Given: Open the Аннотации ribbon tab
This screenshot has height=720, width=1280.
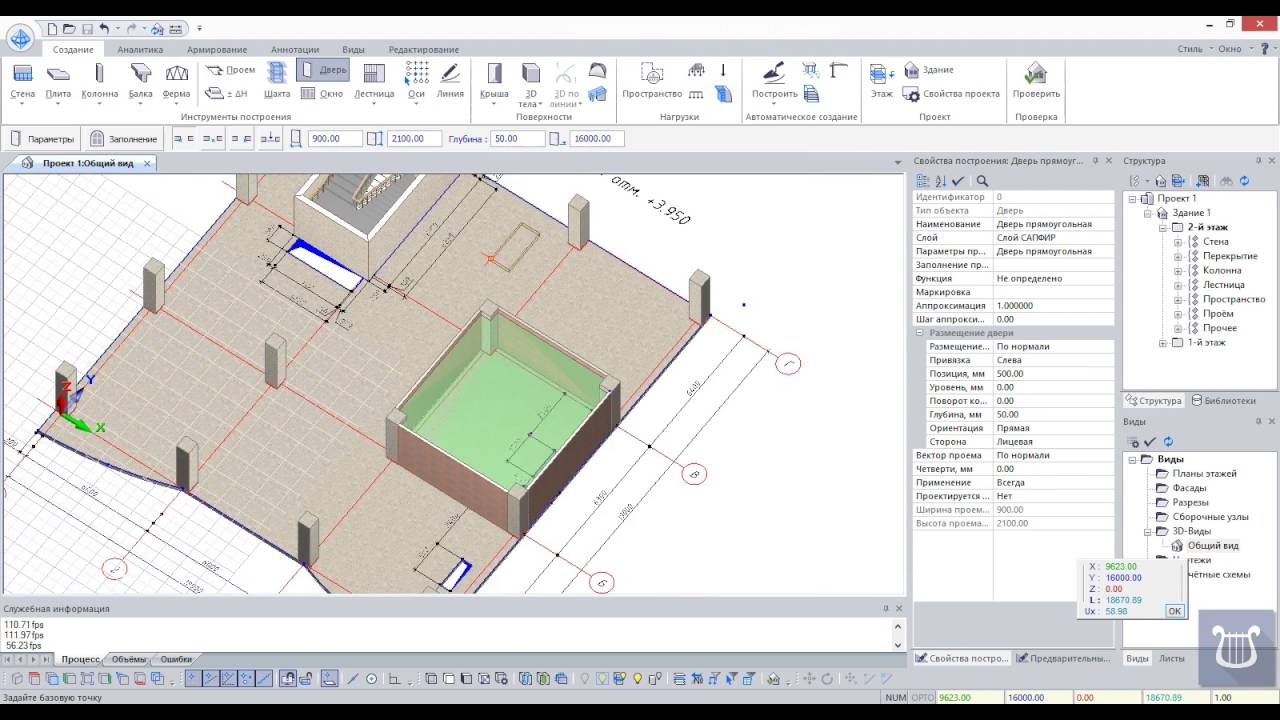Looking at the screenshot, I should [294, 50].
